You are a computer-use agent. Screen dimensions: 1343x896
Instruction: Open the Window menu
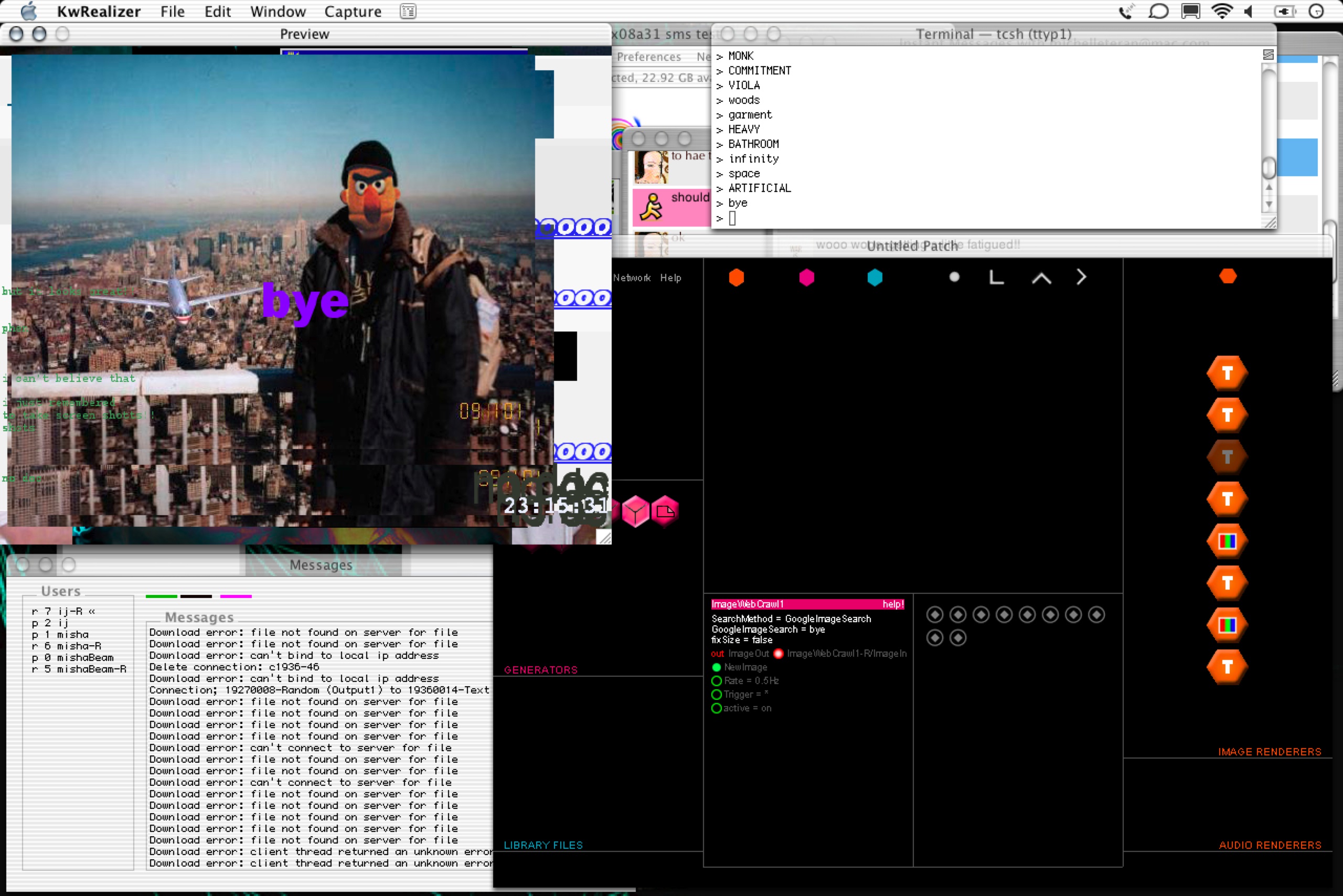279,12
